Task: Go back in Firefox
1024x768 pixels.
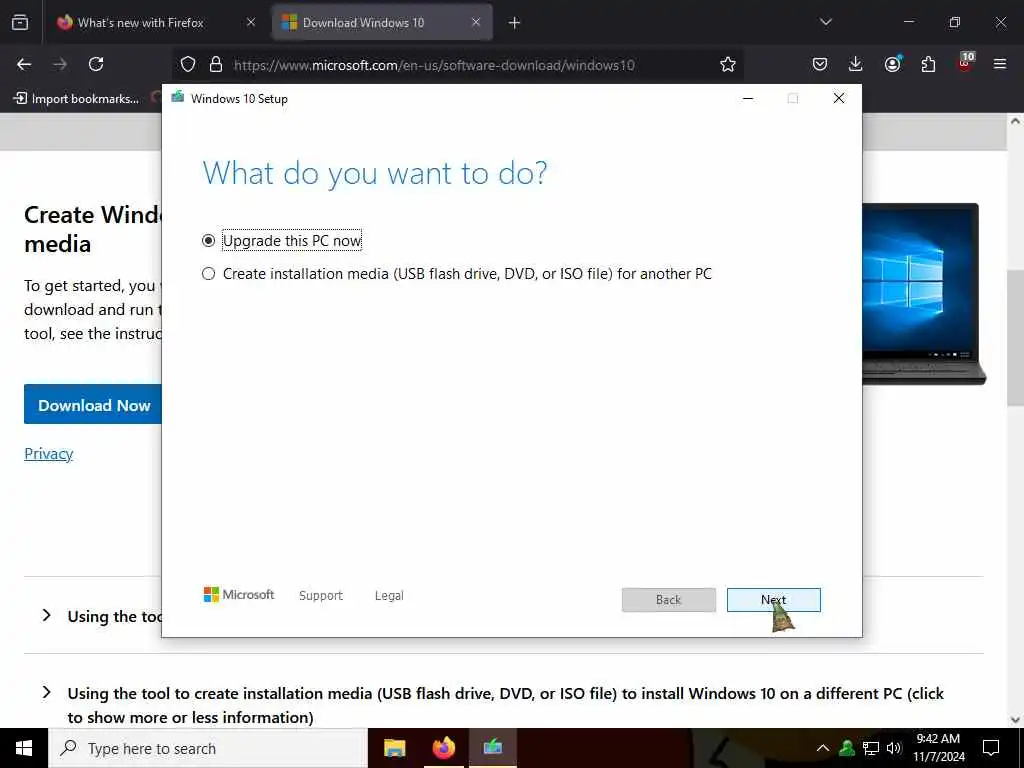Action: click(24, 64)
